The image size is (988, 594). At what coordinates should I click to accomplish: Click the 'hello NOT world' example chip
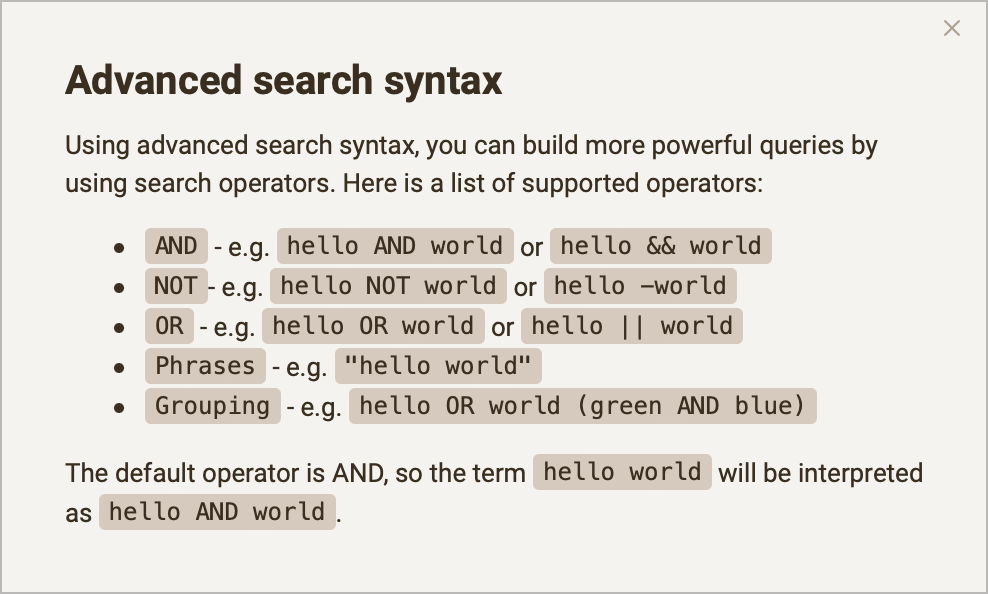(x=388, y=286)
